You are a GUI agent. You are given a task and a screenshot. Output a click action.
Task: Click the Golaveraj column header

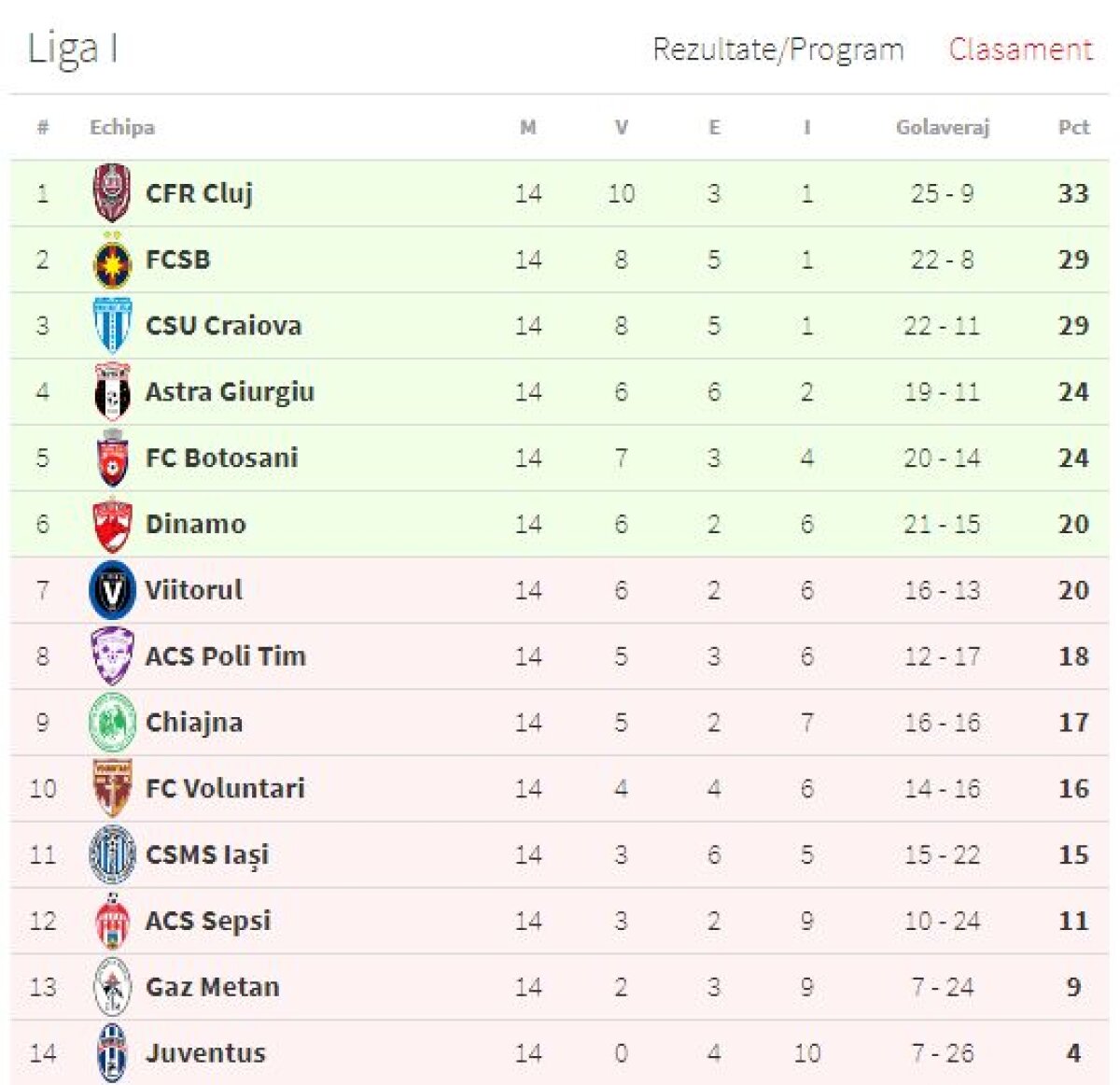coord(942,127)
